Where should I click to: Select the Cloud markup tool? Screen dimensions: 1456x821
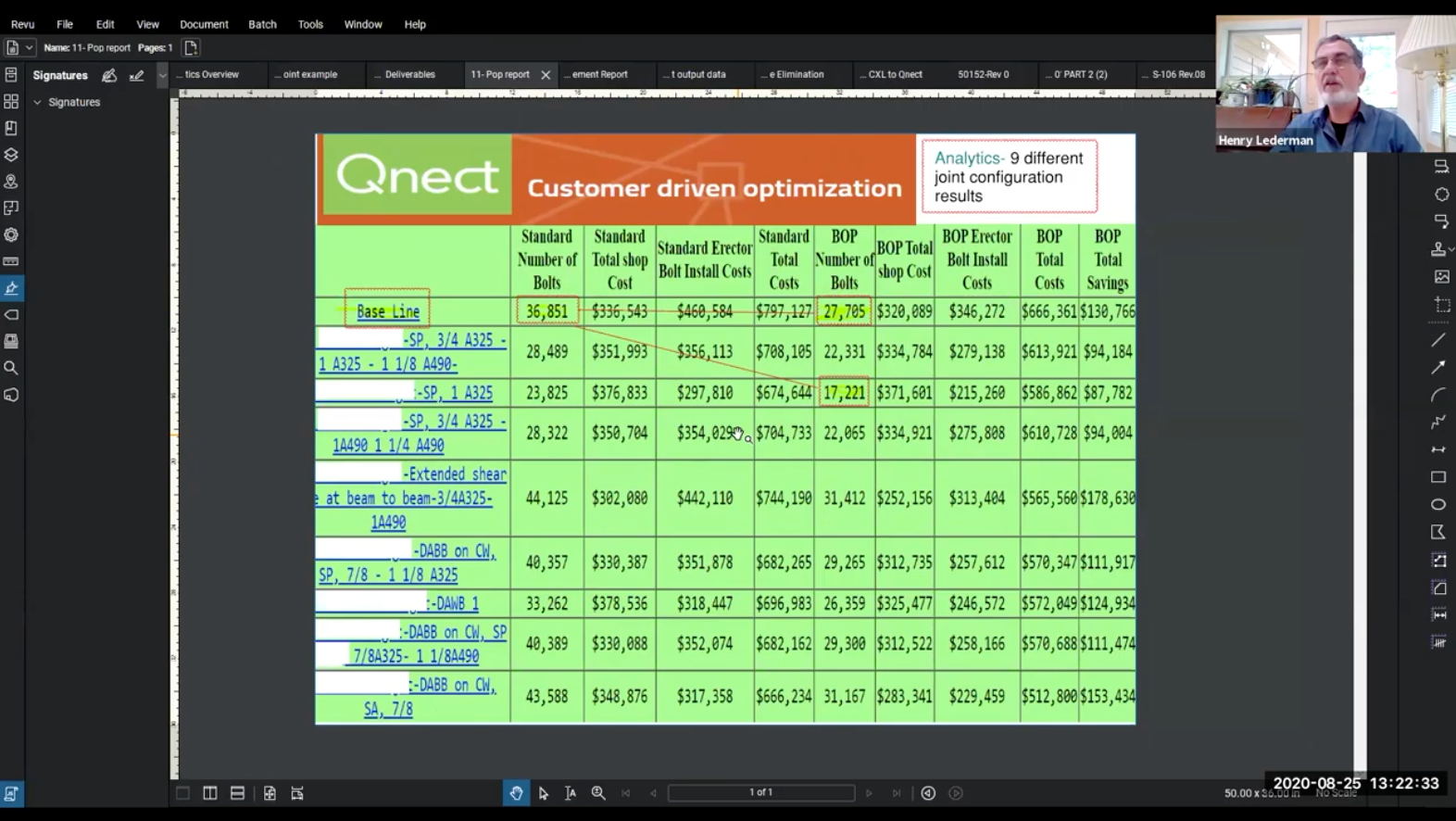click(1441, 195)
